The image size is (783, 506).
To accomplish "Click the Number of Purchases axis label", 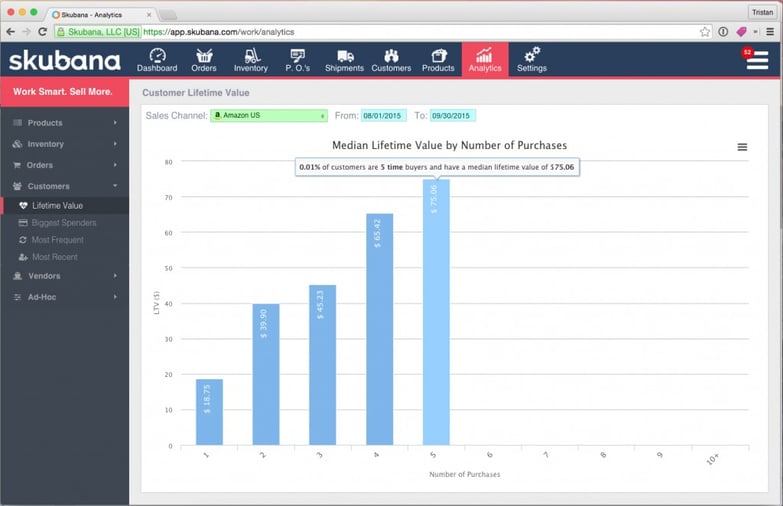I will coord(464,474).
